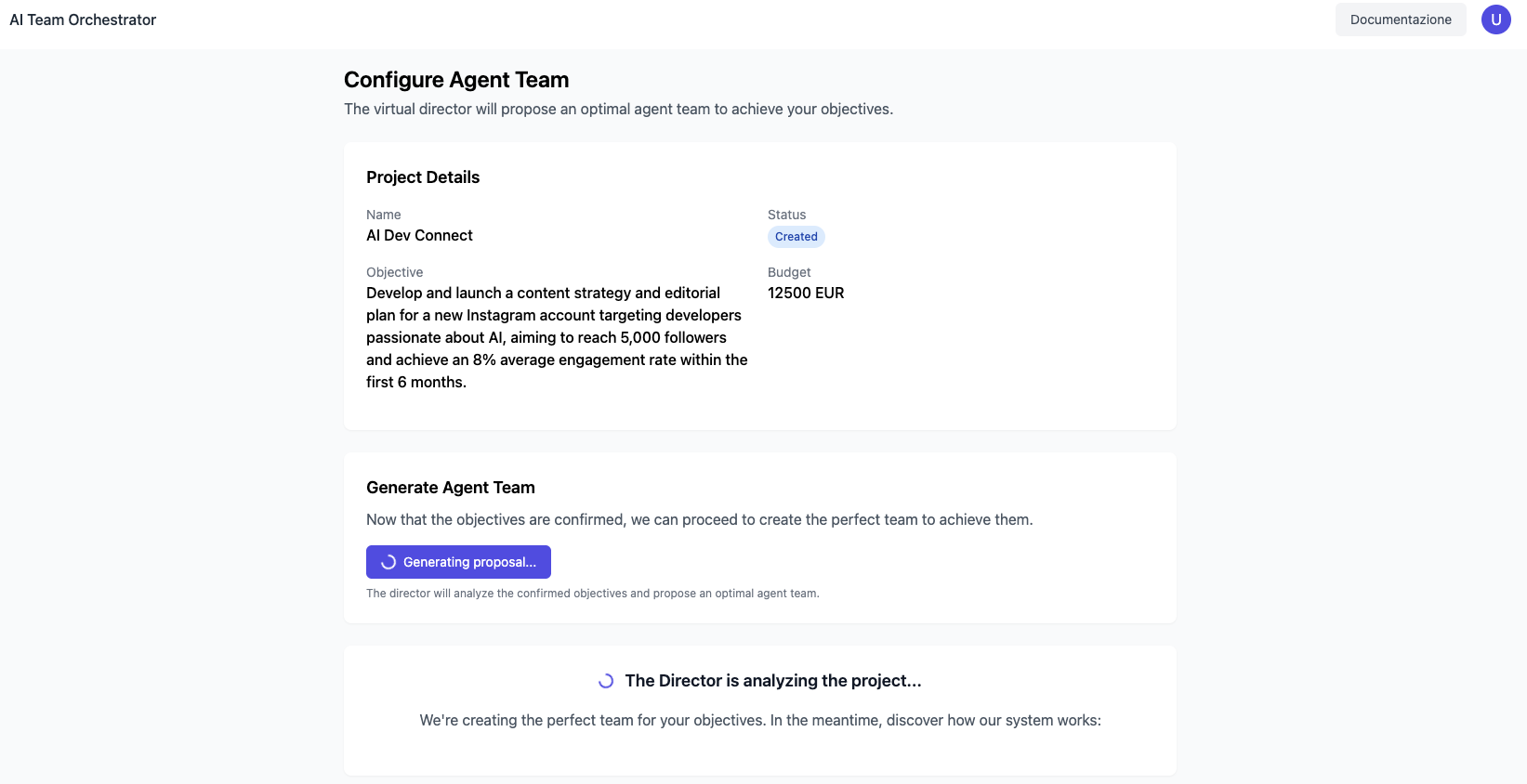Go to AI Team Orchestrator home

[83, 20]
